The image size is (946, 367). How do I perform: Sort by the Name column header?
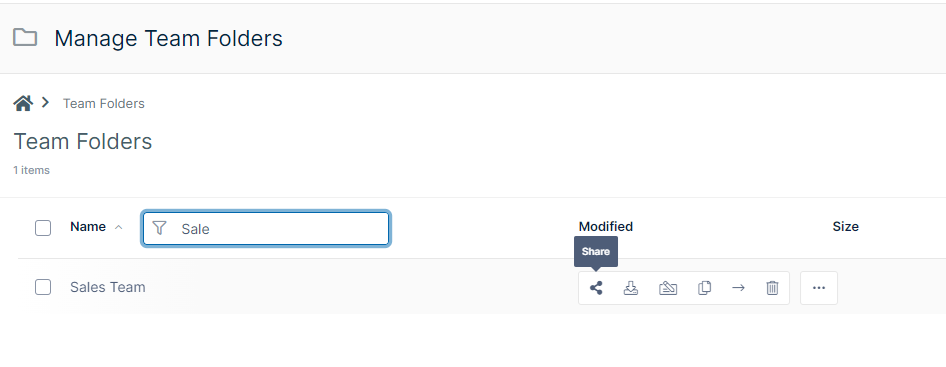click(x=88, y=226)
